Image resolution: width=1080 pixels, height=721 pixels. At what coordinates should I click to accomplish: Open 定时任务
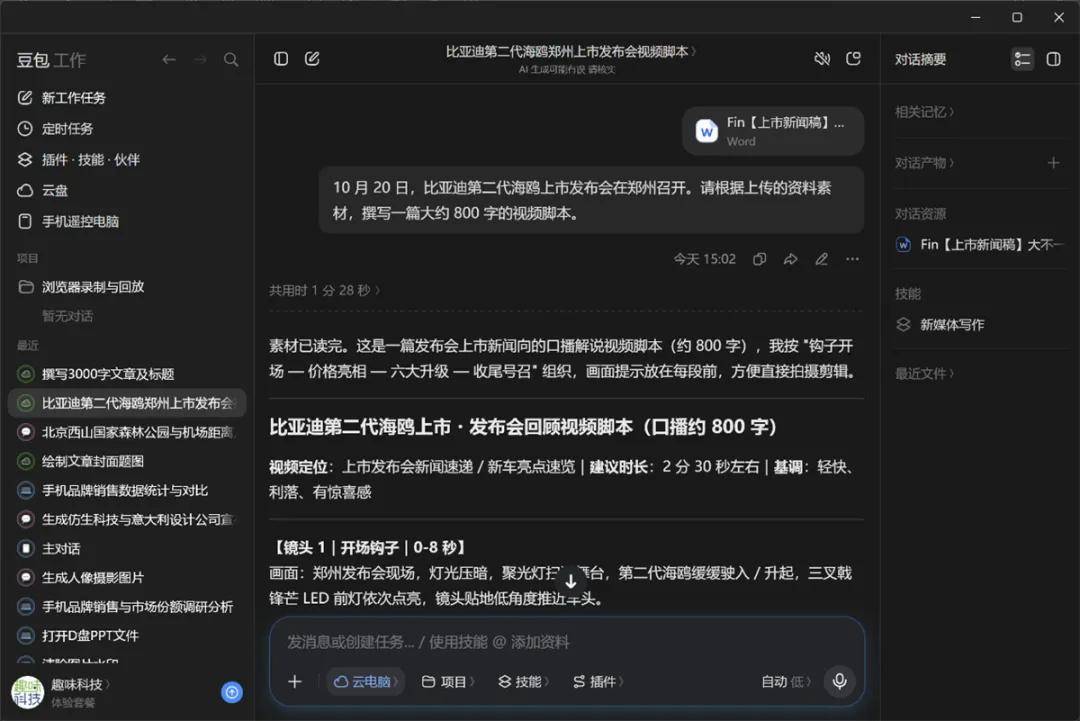coord(127,129)
